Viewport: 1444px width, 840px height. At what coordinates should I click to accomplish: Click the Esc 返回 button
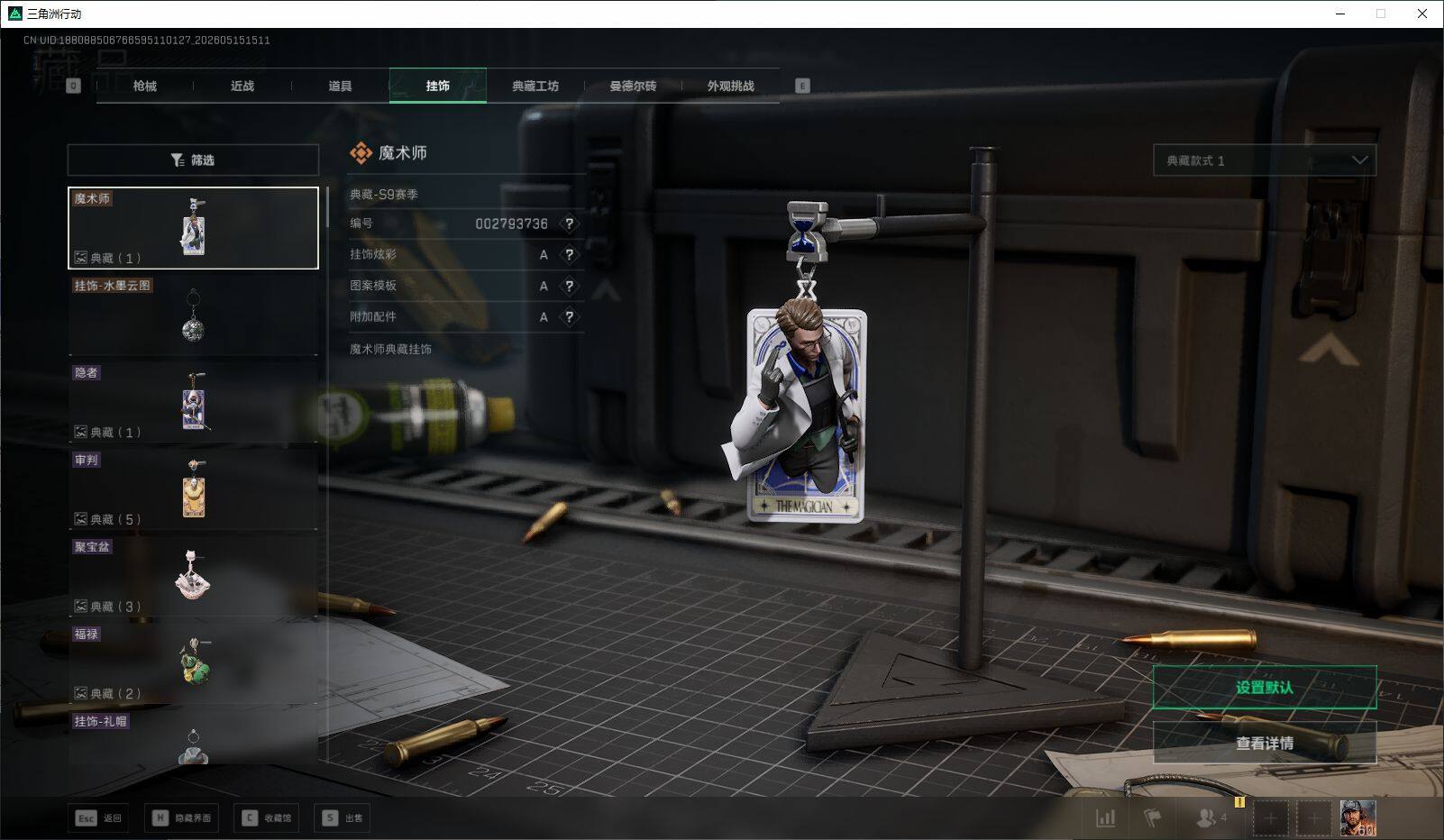[x=98, y=817]
